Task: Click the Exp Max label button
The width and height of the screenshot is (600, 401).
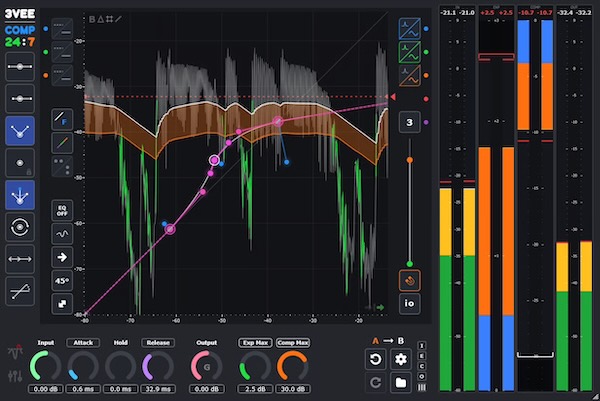Action: (255, 342)
